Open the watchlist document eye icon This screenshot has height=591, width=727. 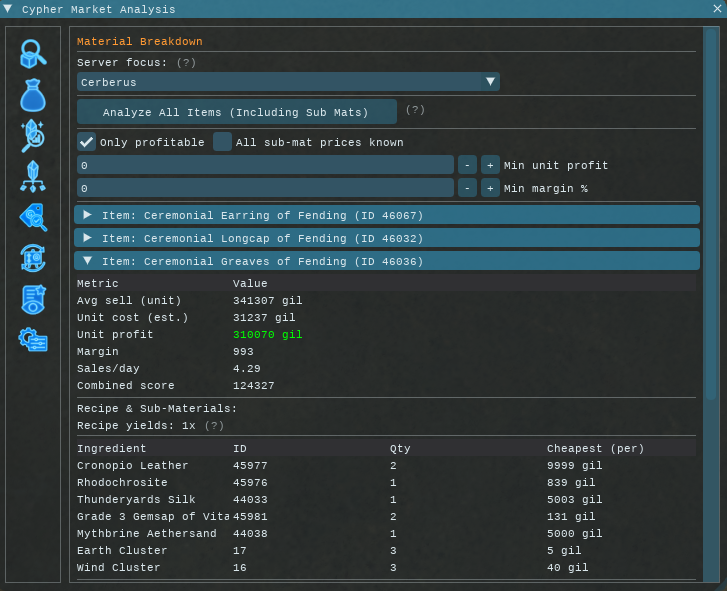(x=33, y=299)
